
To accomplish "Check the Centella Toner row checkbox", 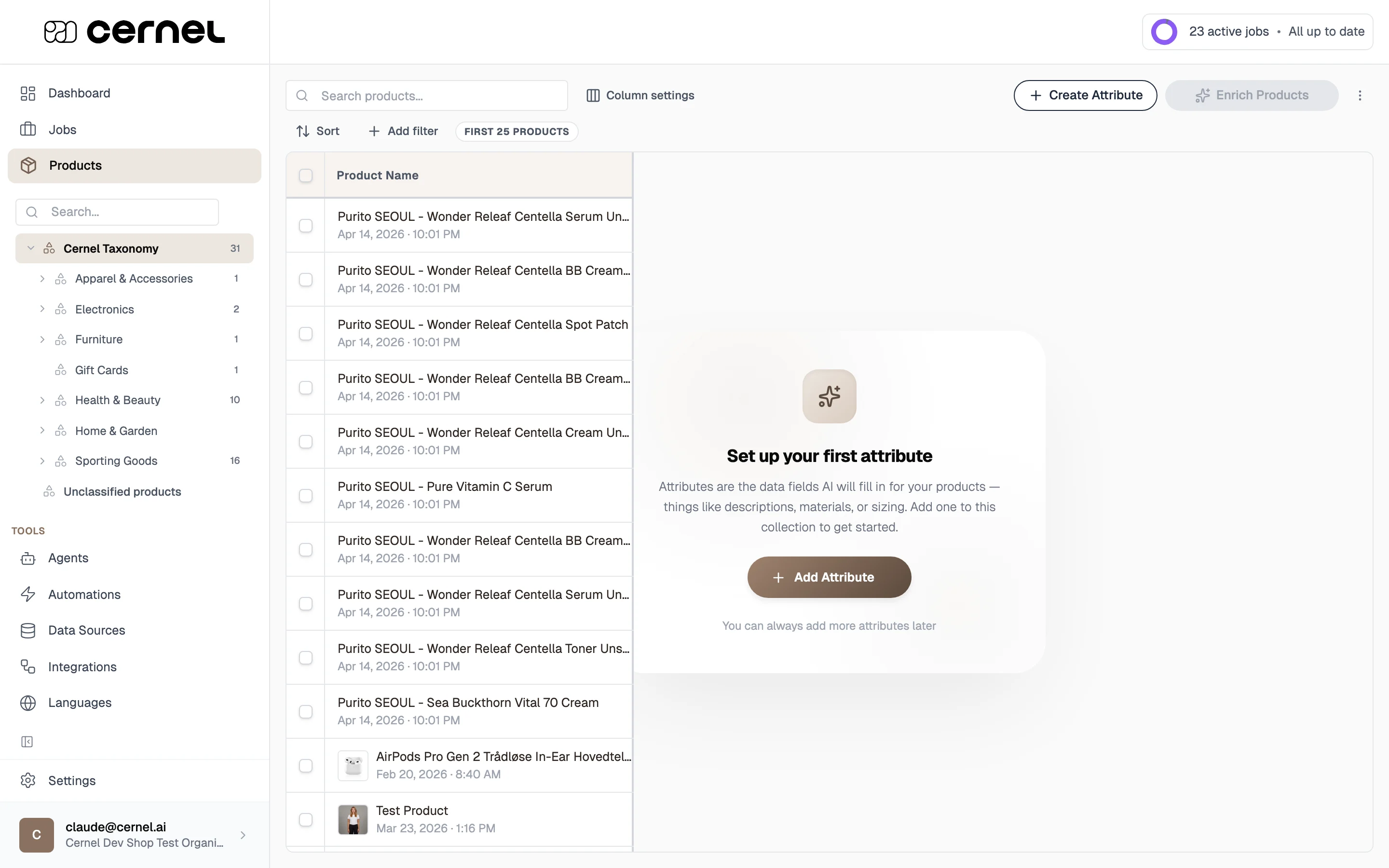I will click(x=306, y=657).
